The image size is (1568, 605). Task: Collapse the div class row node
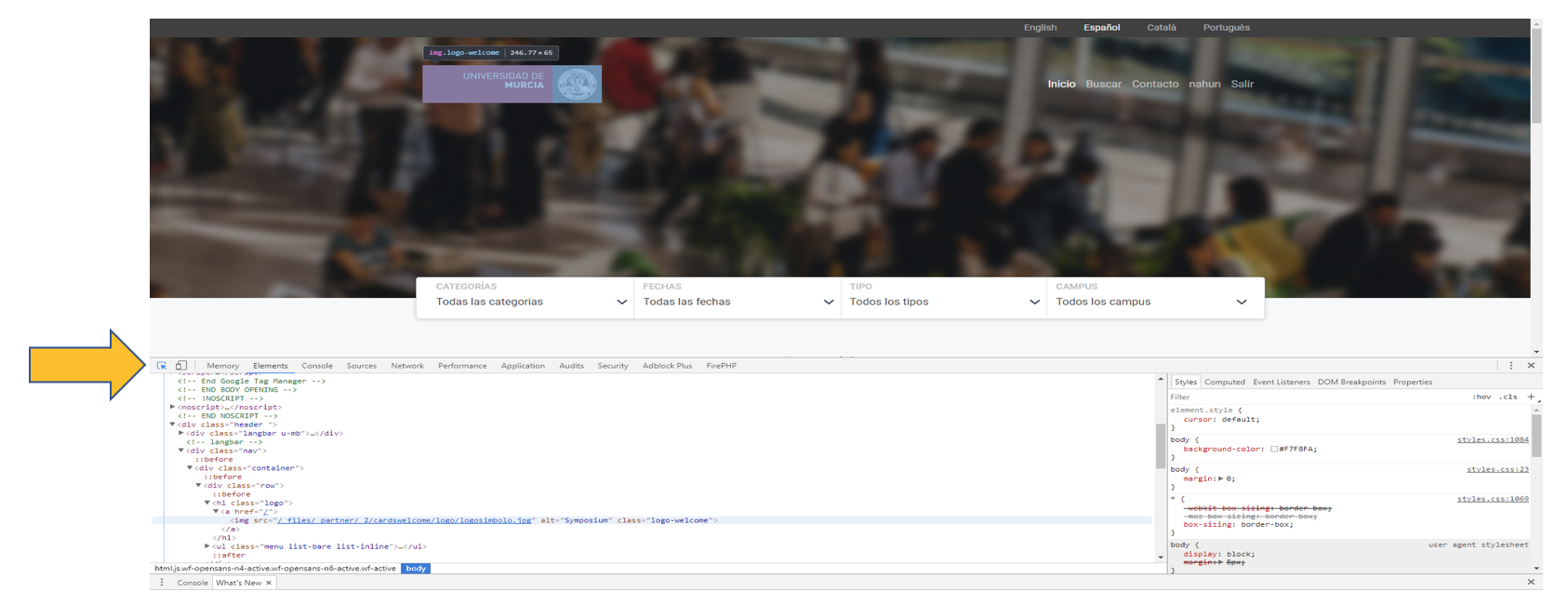[x=198, y=485]
